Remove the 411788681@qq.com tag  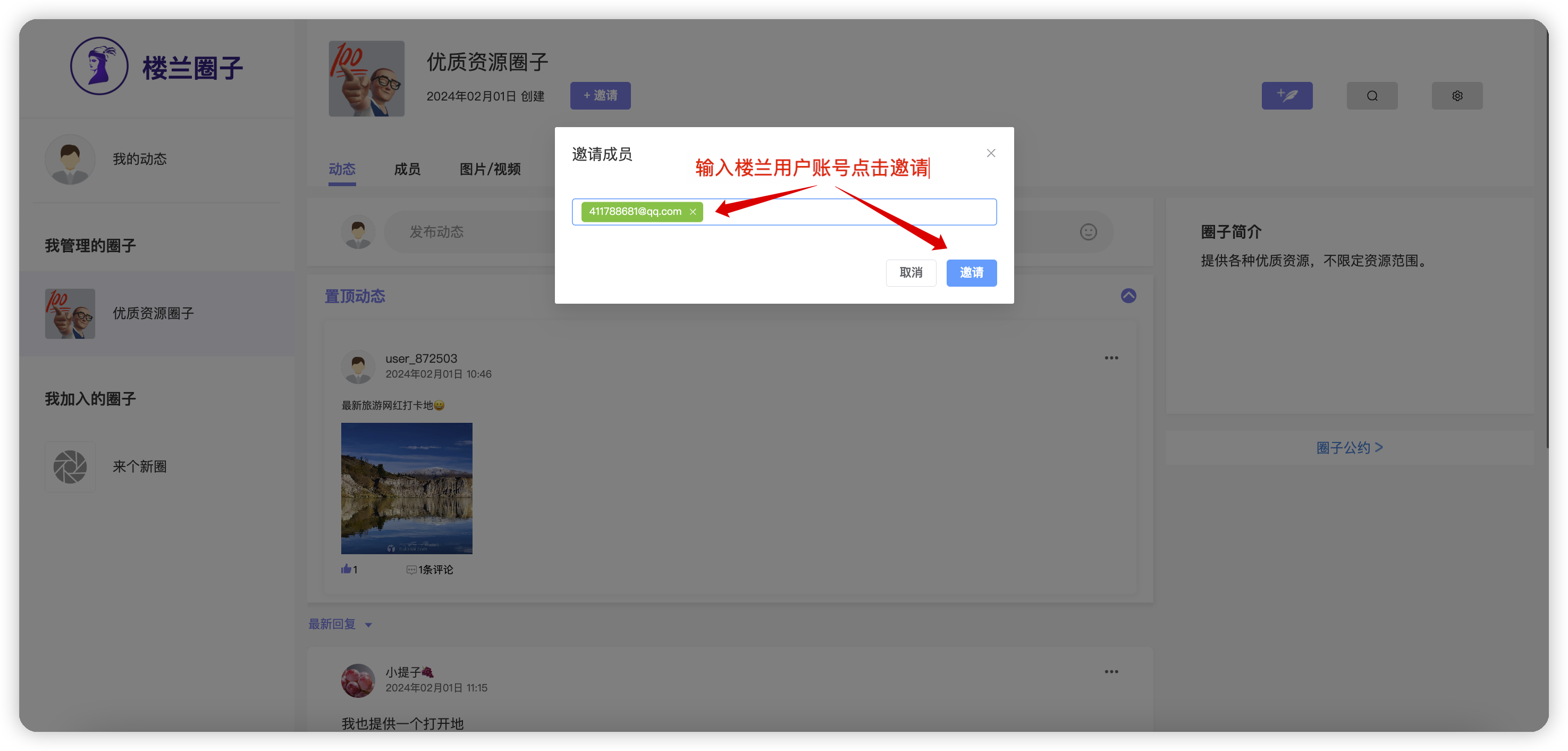coord(692,211)
